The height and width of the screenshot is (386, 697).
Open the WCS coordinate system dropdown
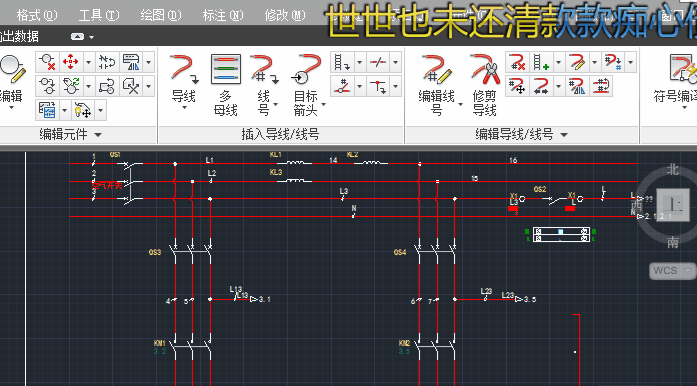672,270
